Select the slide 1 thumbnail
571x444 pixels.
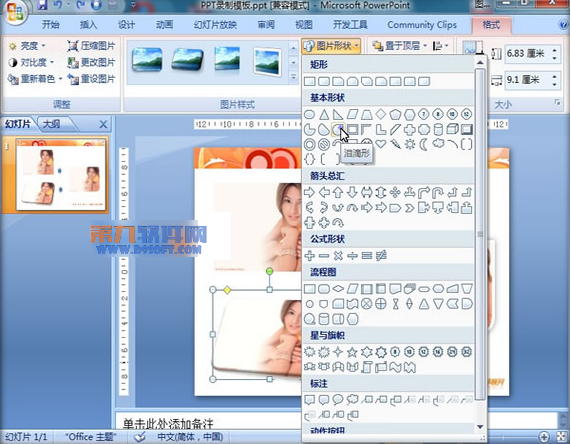tap(60, 175)
